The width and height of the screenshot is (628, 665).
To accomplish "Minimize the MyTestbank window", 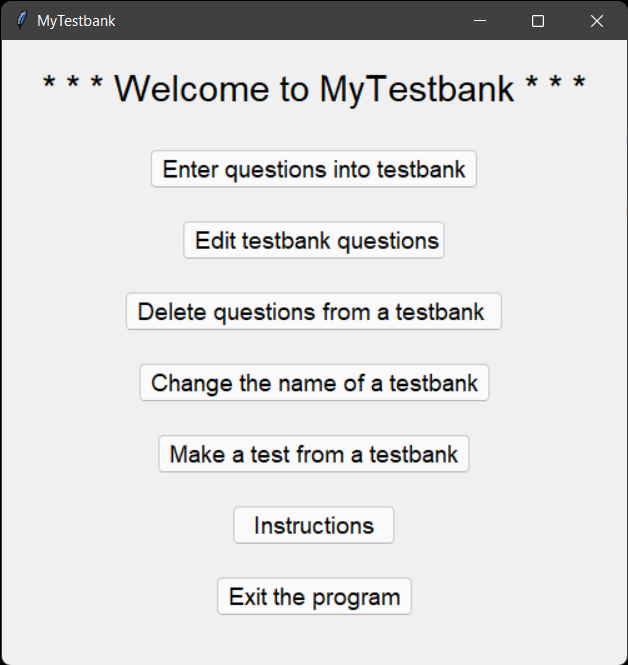I will pyautogui.click(x=481, y=20).
